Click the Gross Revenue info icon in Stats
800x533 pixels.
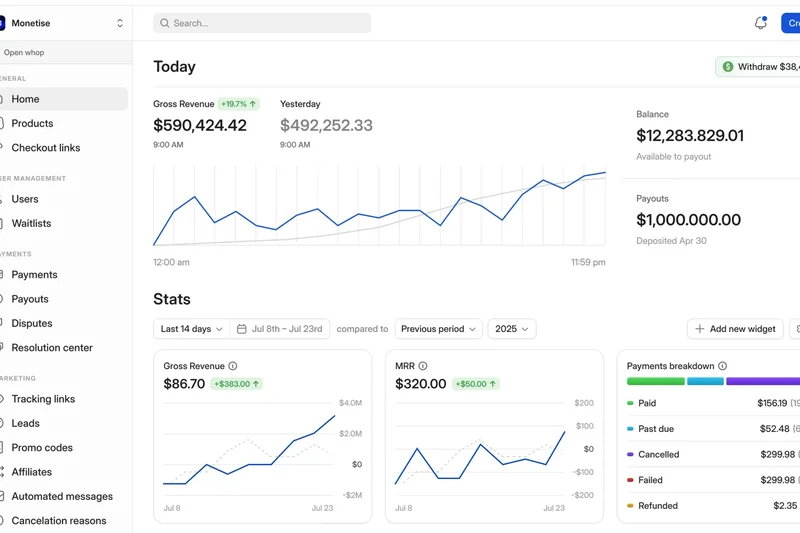[x=233, y=366]
